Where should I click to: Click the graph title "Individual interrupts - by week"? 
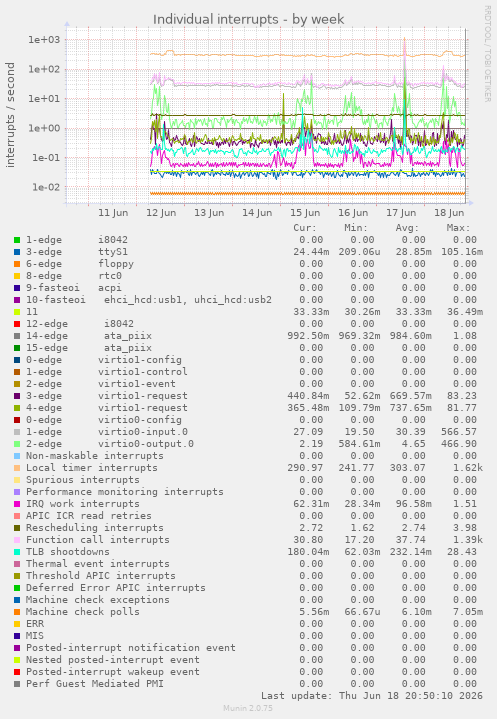(248, 19)
